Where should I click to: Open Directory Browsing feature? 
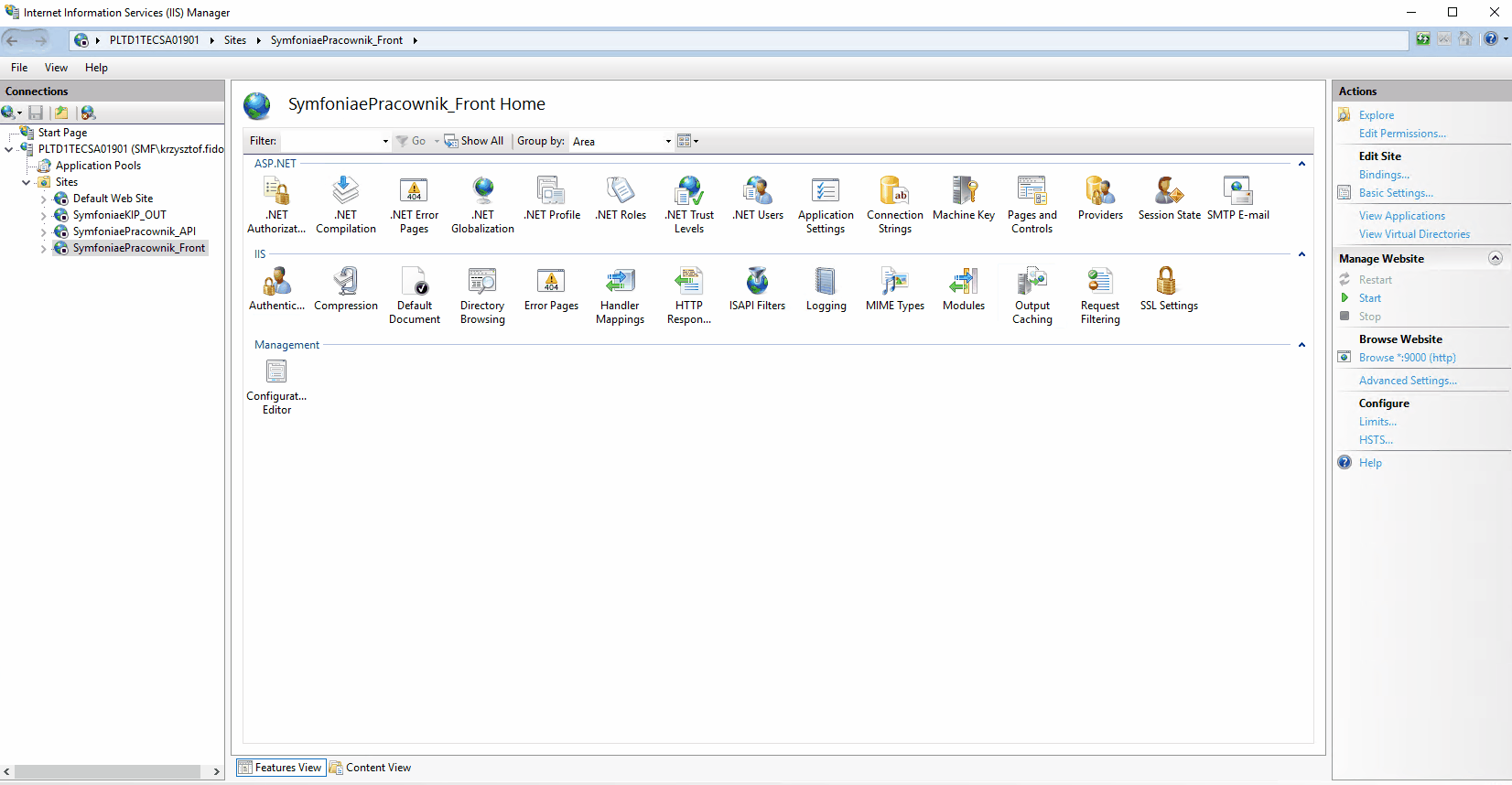pyautogui.click(x=482, y=296)
